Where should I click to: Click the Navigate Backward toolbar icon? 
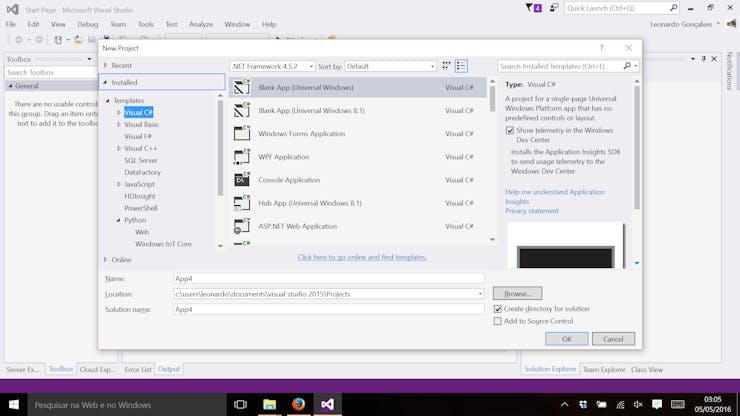(x=19, y=40)
